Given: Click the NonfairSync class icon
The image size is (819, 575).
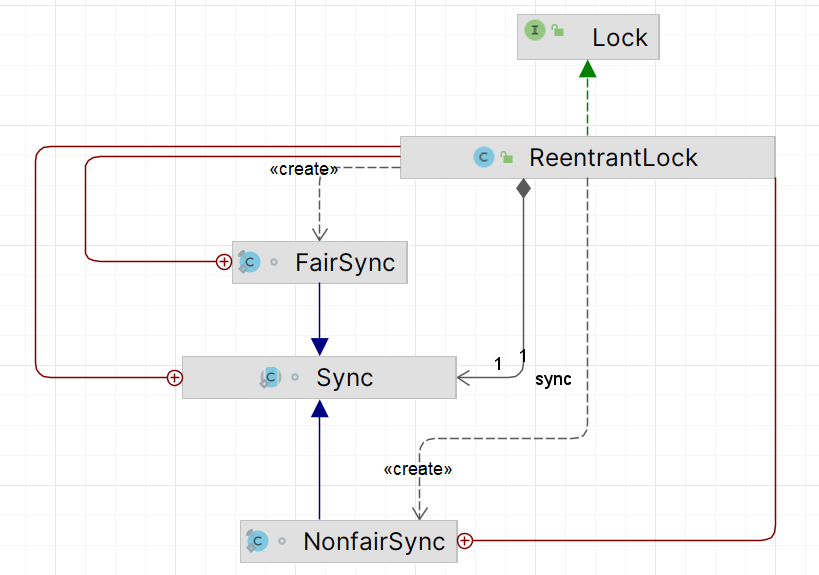Looking at the screenshot, I should [258, 541].
